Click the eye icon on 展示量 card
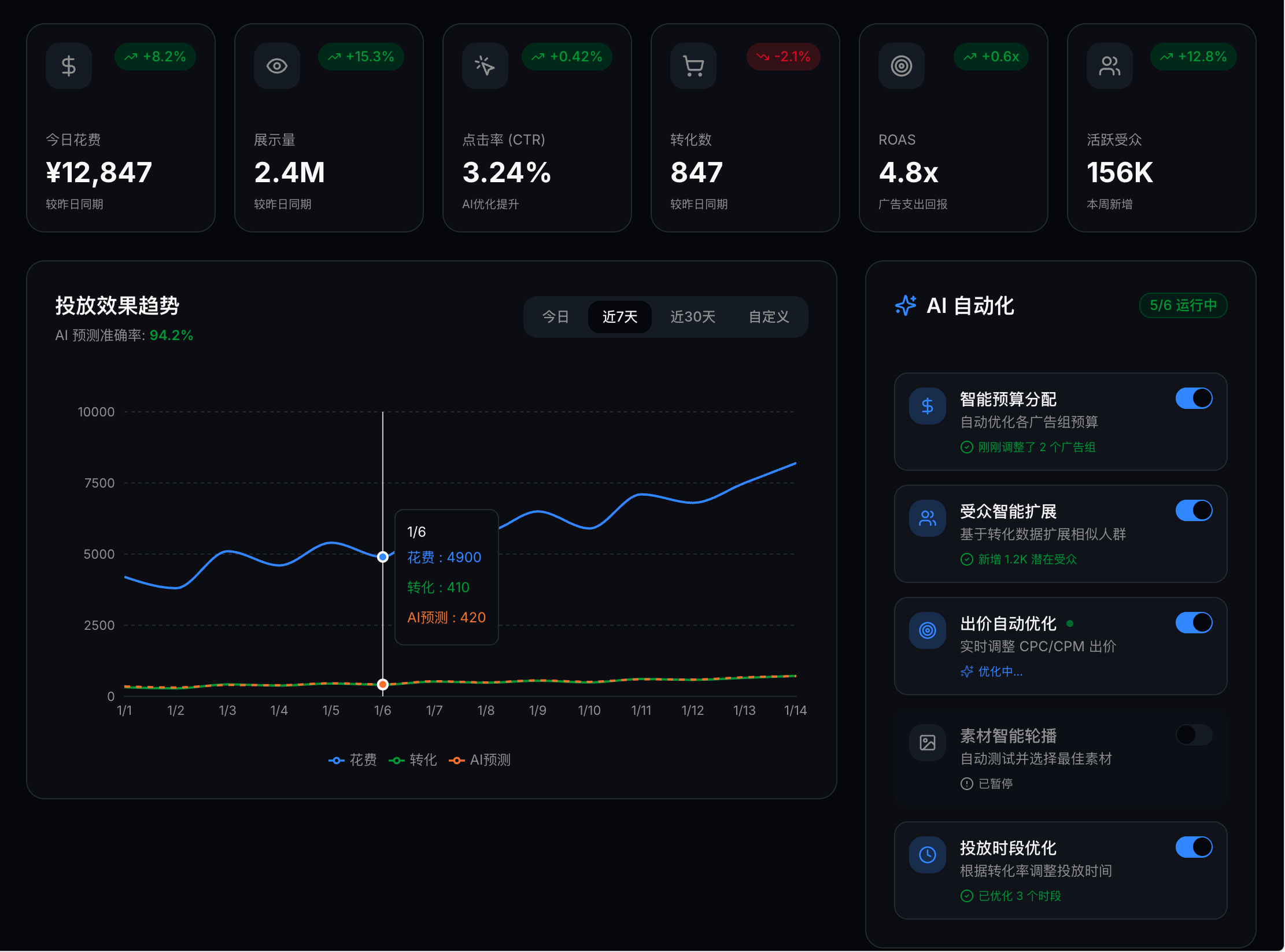Screen dimensions: 1285x952 click(x=277, y=66)
